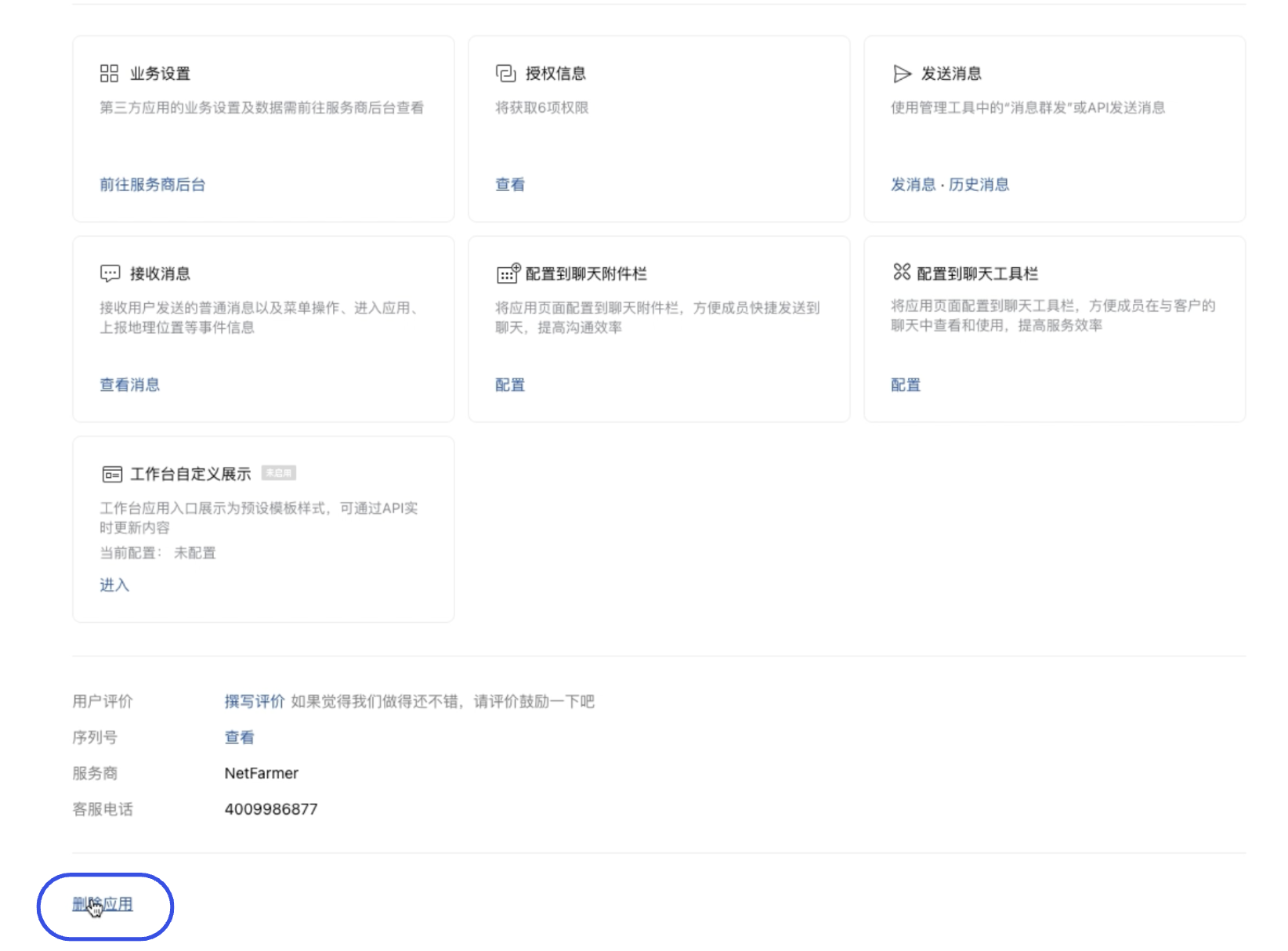Viewport: 1288px width, 951px height.
Task: Click 进入 under 工作台自定义展示
Action: point(114,585)
